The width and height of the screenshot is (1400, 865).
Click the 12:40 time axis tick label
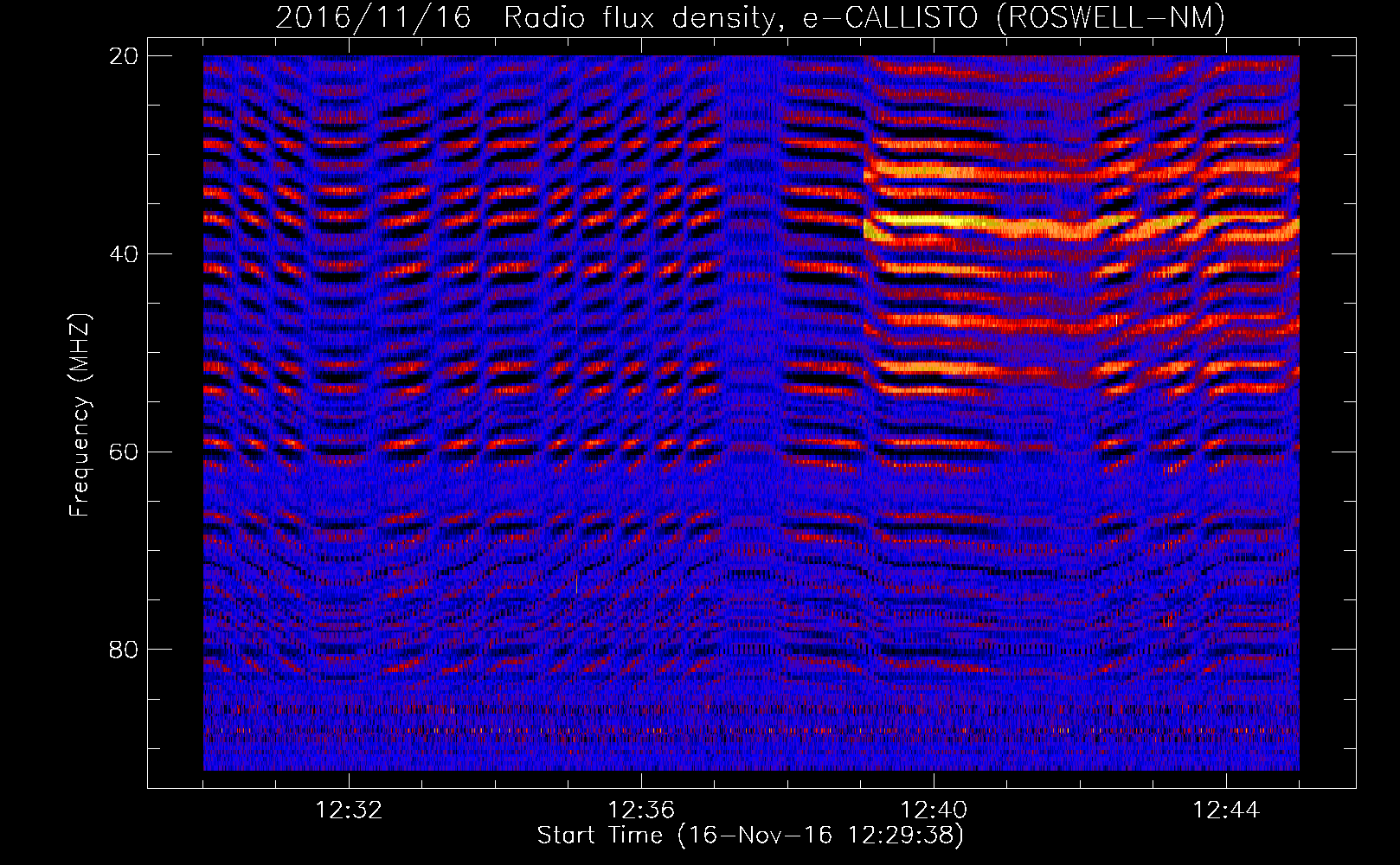pyautogui.click(x=934, y=811)
